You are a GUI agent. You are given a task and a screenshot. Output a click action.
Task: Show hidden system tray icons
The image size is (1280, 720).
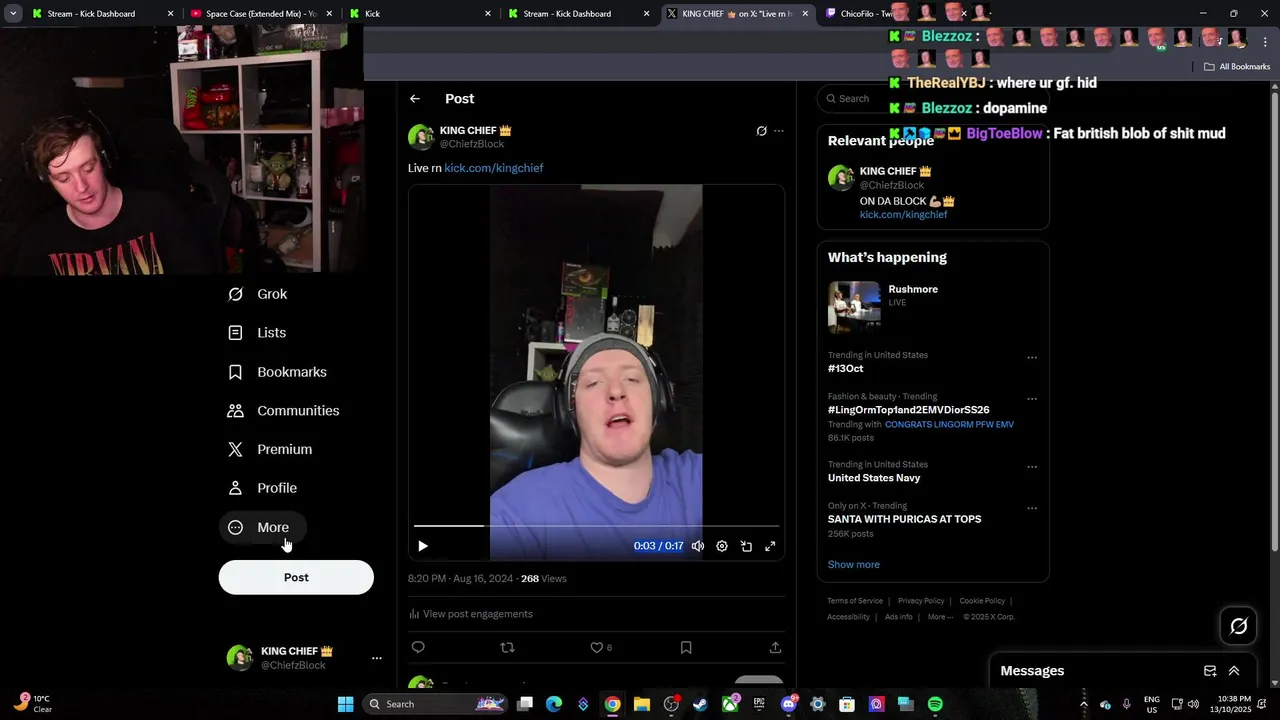click(1083, 704)
